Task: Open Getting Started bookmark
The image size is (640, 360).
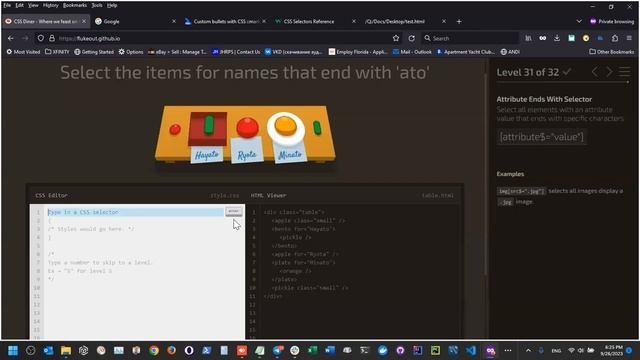Action: pyautogui.click(x=94, y=52)
